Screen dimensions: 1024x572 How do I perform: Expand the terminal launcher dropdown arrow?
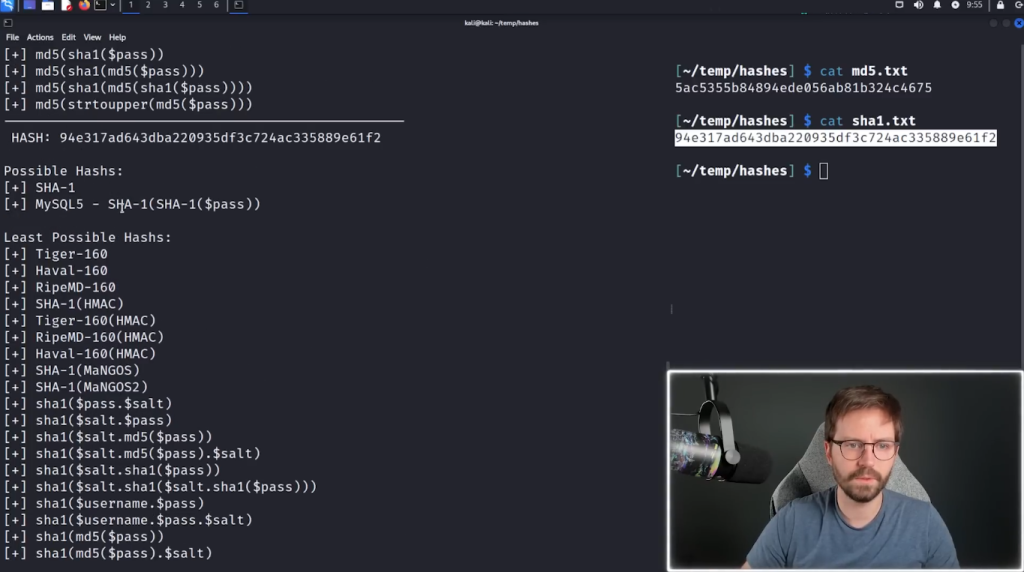point(112,5)
